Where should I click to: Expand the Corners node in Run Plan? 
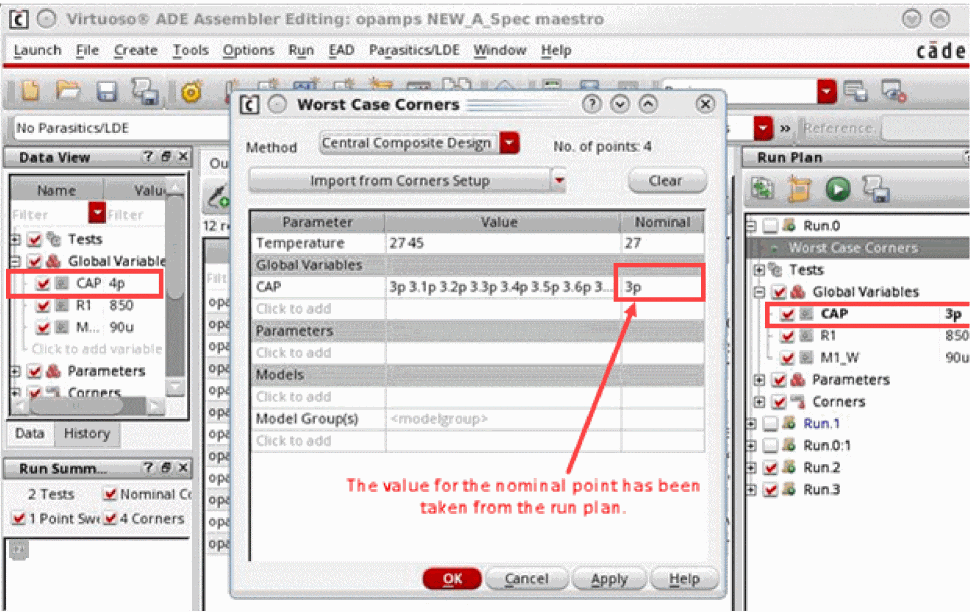[x=759, y=402]
